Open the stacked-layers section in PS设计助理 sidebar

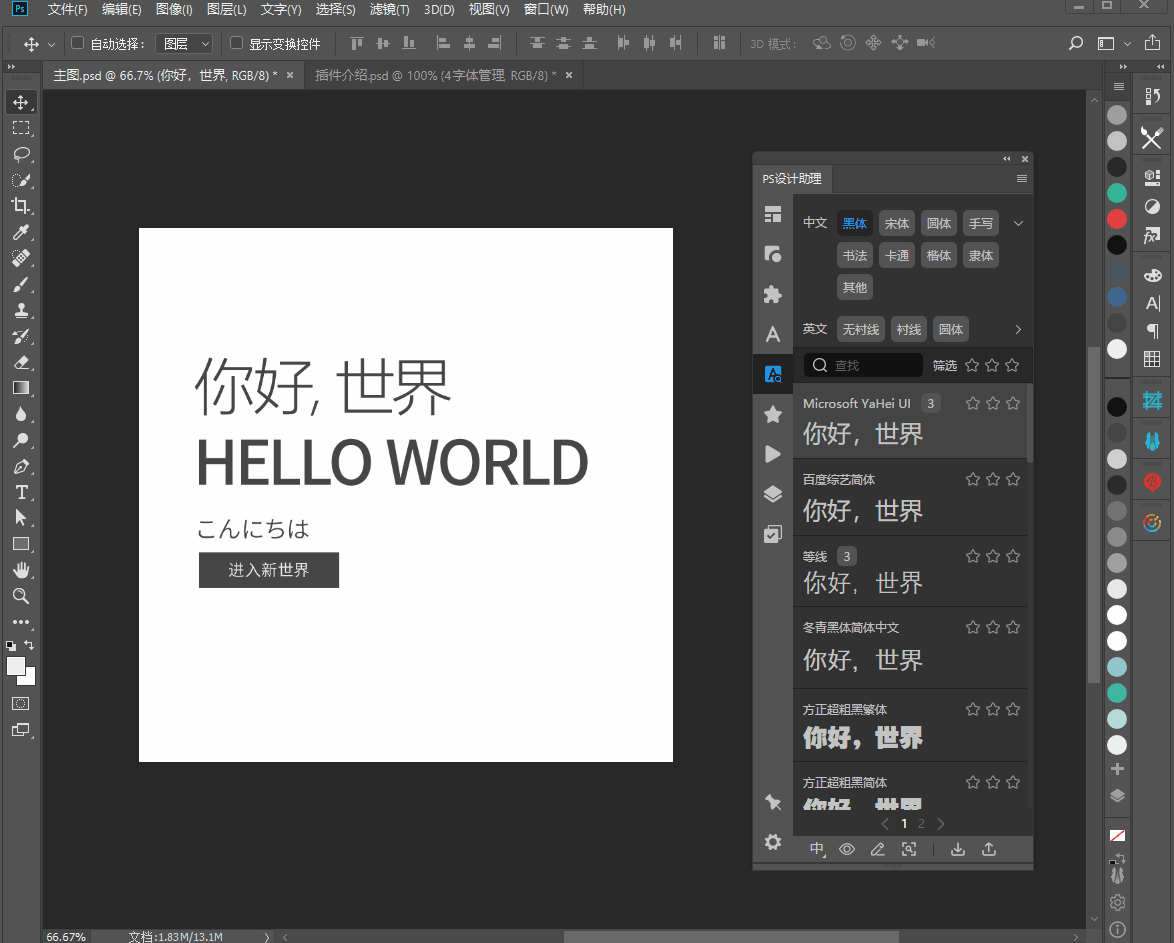click(x=773, y=494)
